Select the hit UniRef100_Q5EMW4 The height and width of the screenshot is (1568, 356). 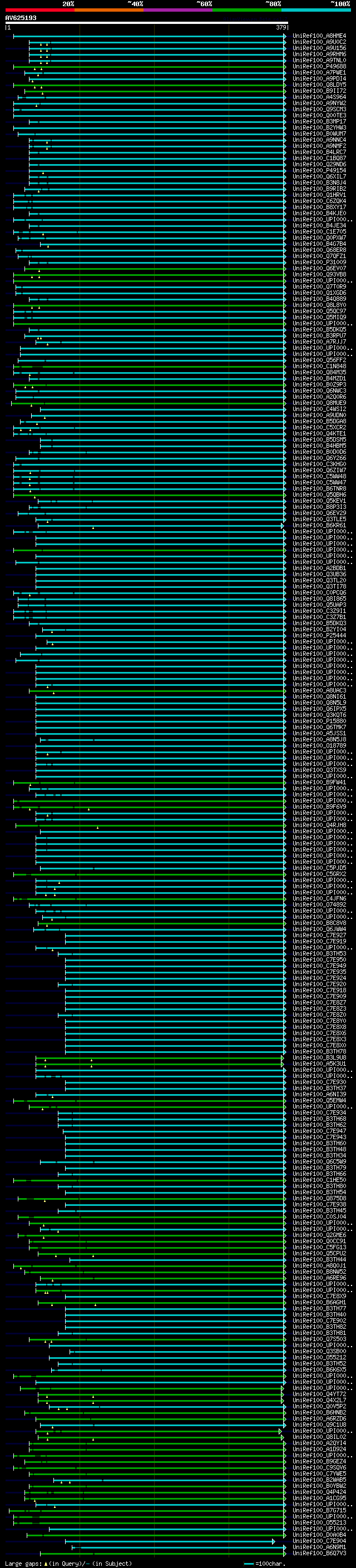319,1101
